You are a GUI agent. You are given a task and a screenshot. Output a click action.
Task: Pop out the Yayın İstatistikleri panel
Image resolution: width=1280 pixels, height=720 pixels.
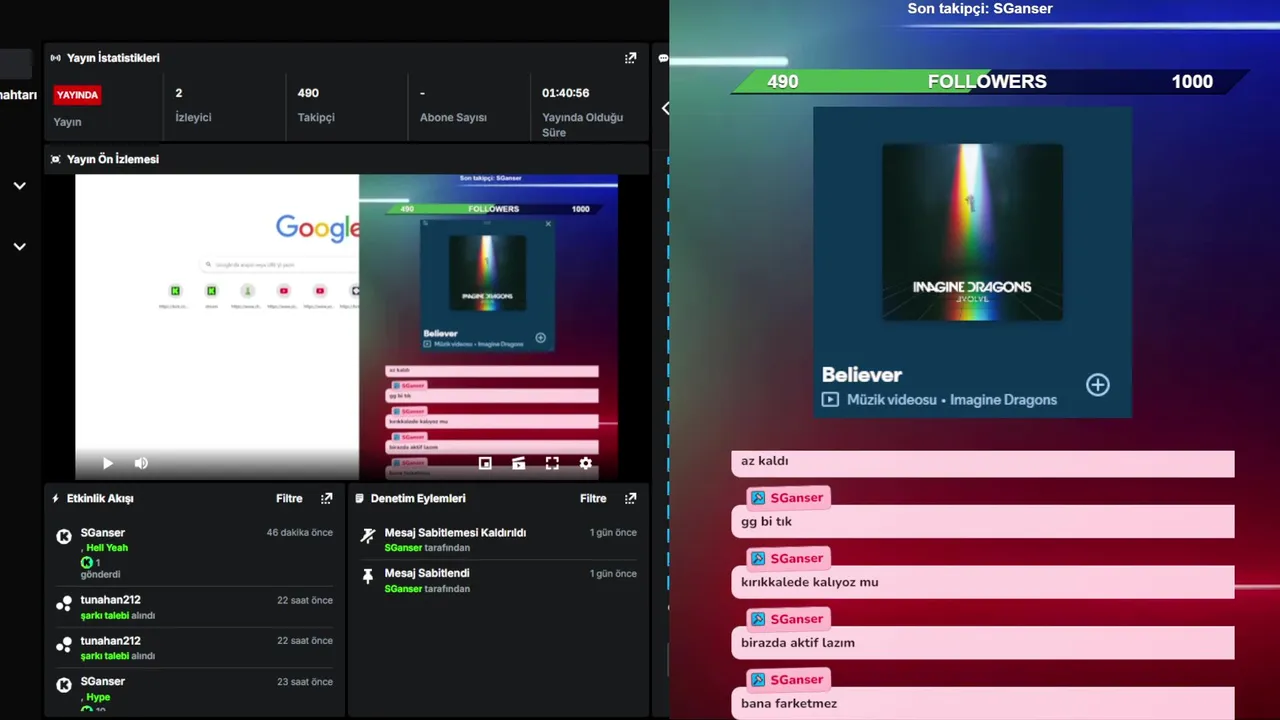point(630,58)
